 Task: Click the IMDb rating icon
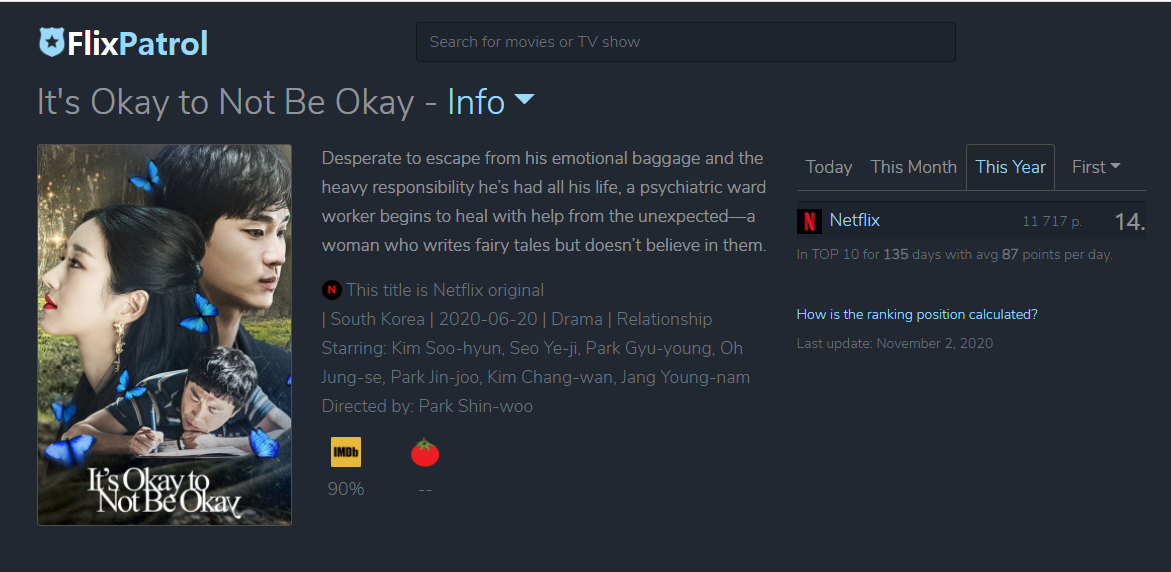[x=346, y=452]
